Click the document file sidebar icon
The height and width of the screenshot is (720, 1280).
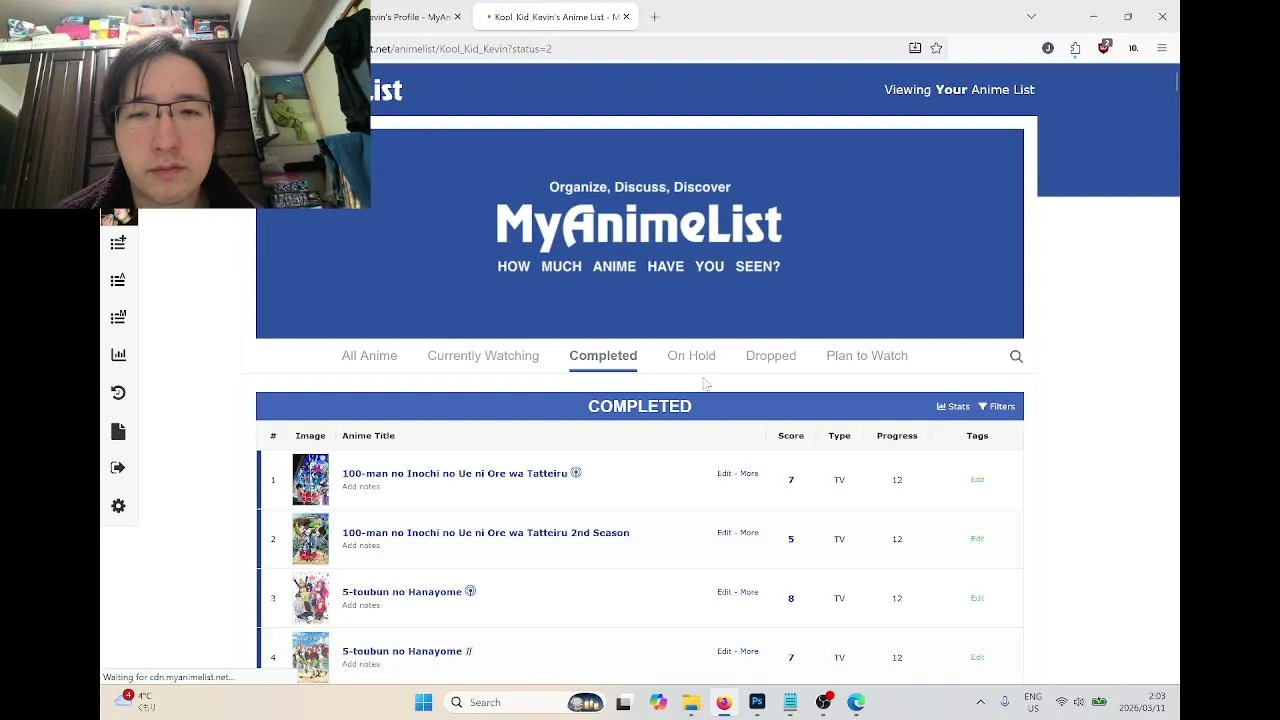coord(118,431)
